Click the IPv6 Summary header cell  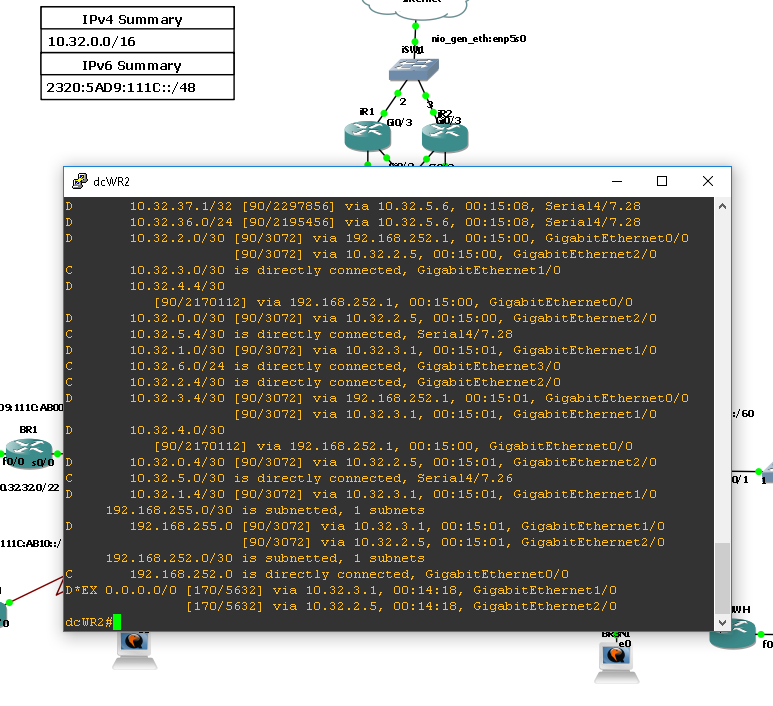(138, 65)
